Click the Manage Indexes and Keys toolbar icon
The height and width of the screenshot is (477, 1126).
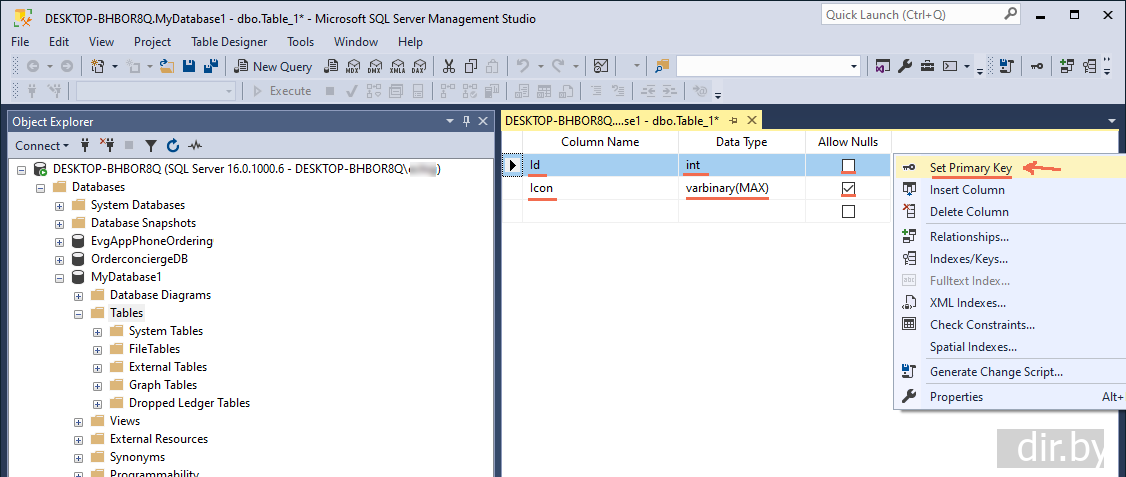click(1089, 66)
